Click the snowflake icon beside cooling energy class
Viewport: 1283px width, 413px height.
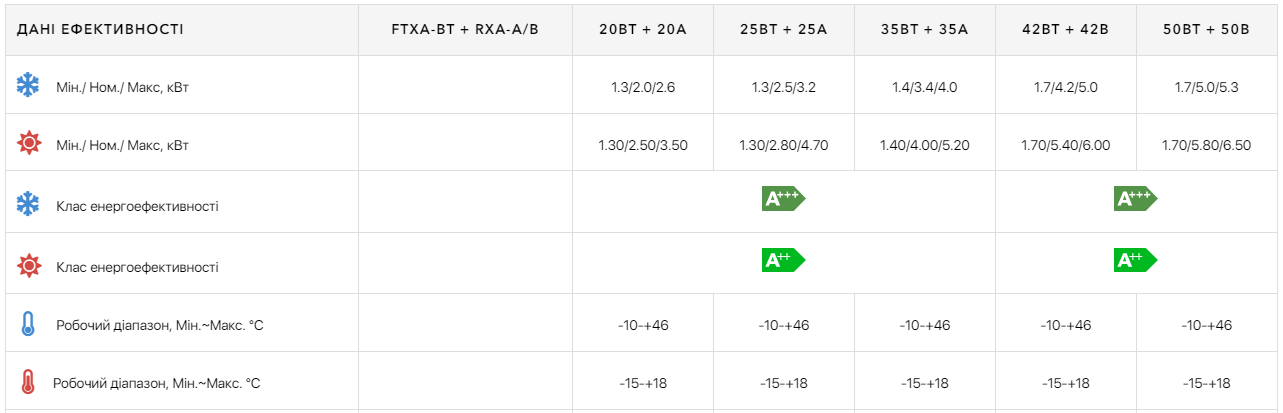tap(28, 204)
